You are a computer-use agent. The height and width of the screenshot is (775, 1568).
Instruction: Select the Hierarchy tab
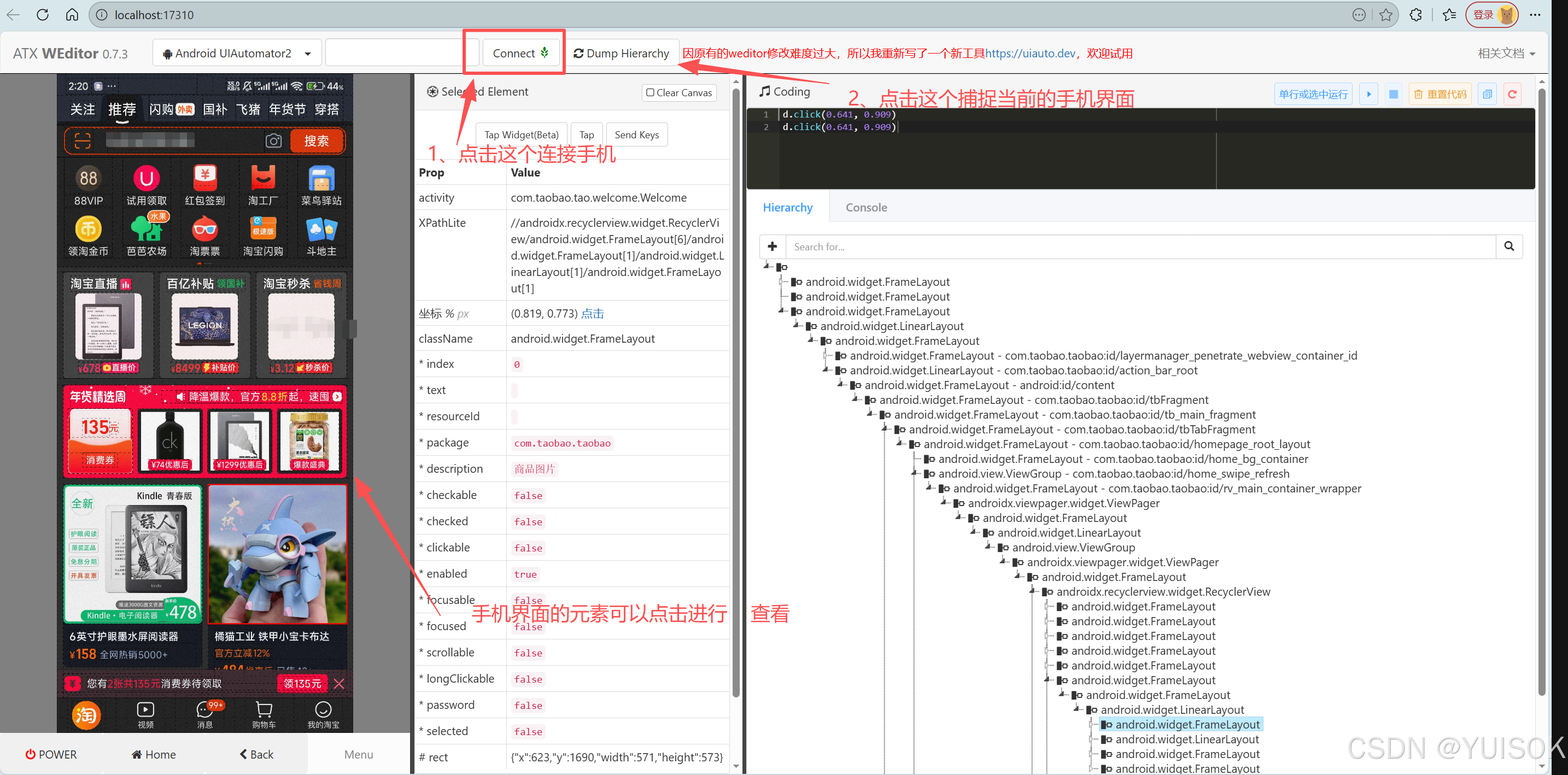(x=787, y=208)
